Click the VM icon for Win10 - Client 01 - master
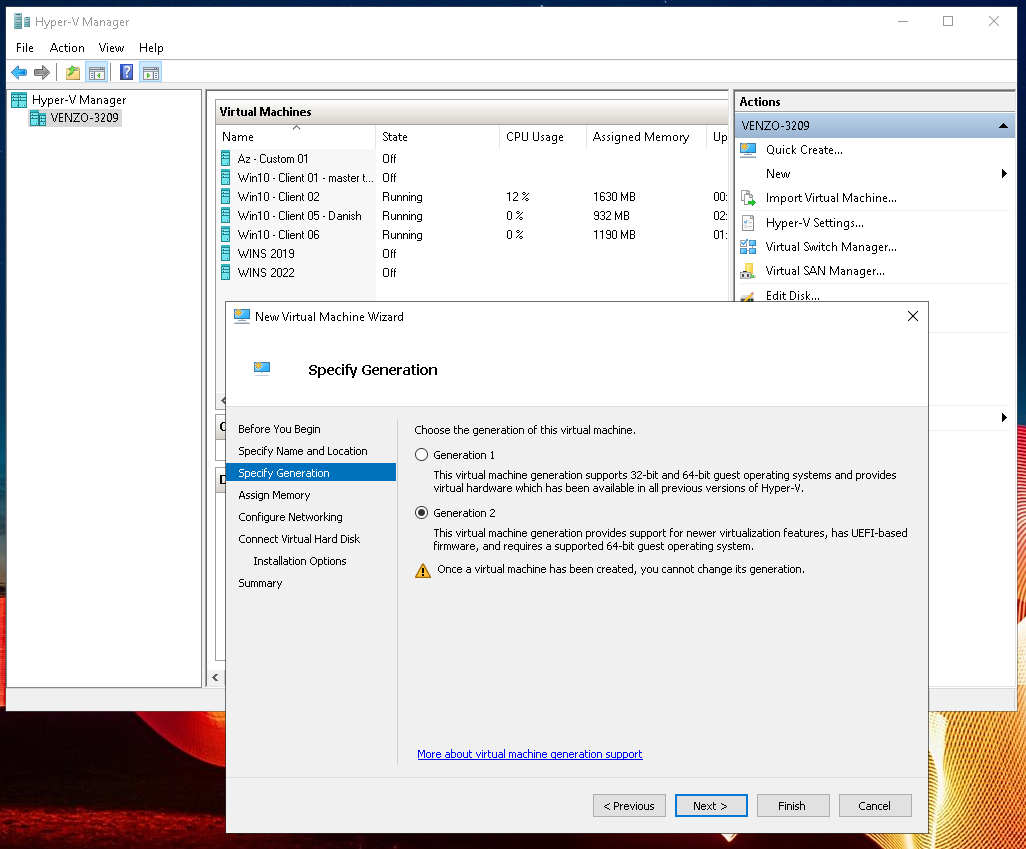Viewport: 1026px width, 849px height. pyautogui.click(x=226, y=177)
